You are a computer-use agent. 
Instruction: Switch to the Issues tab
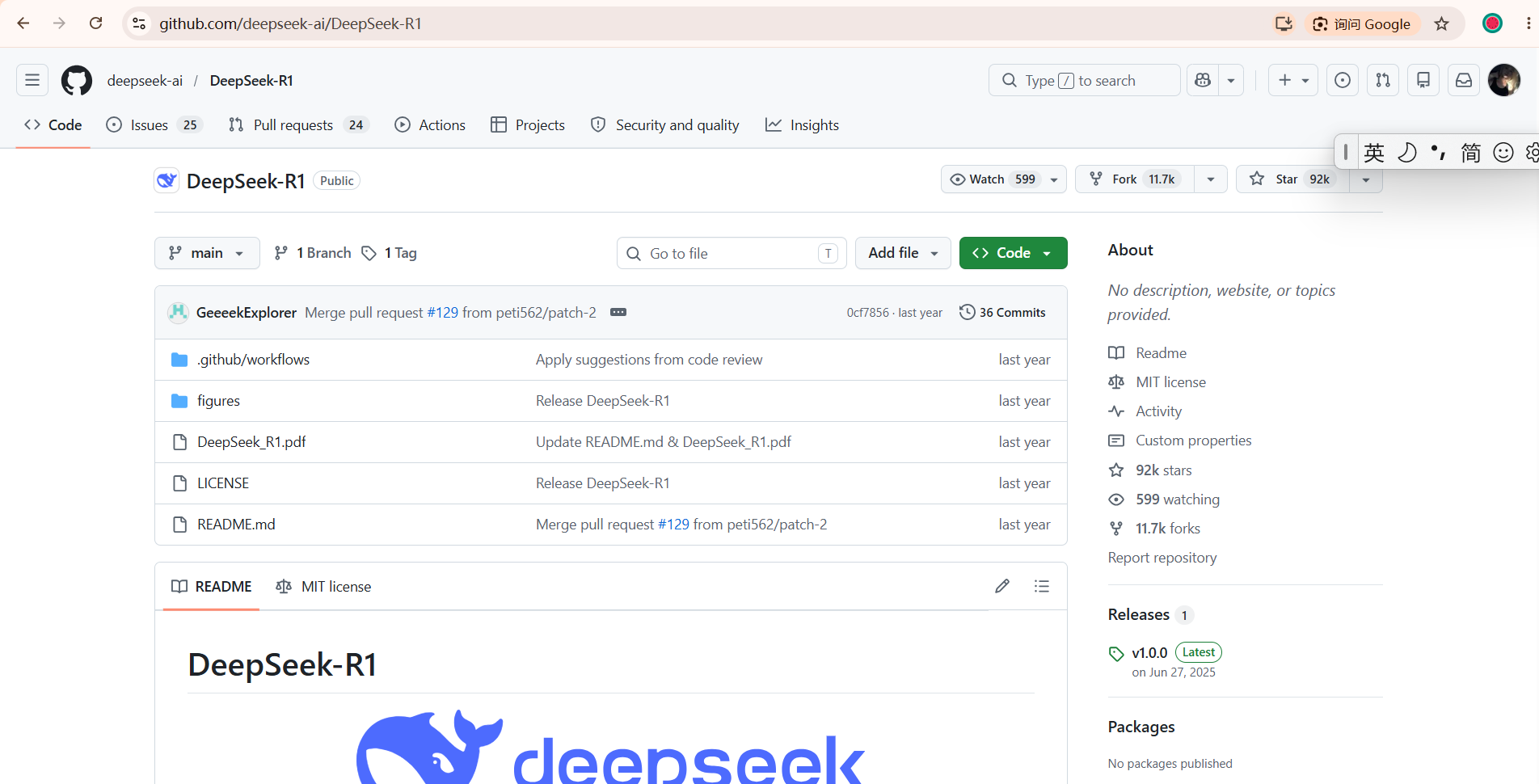click(x=154, y=124)
